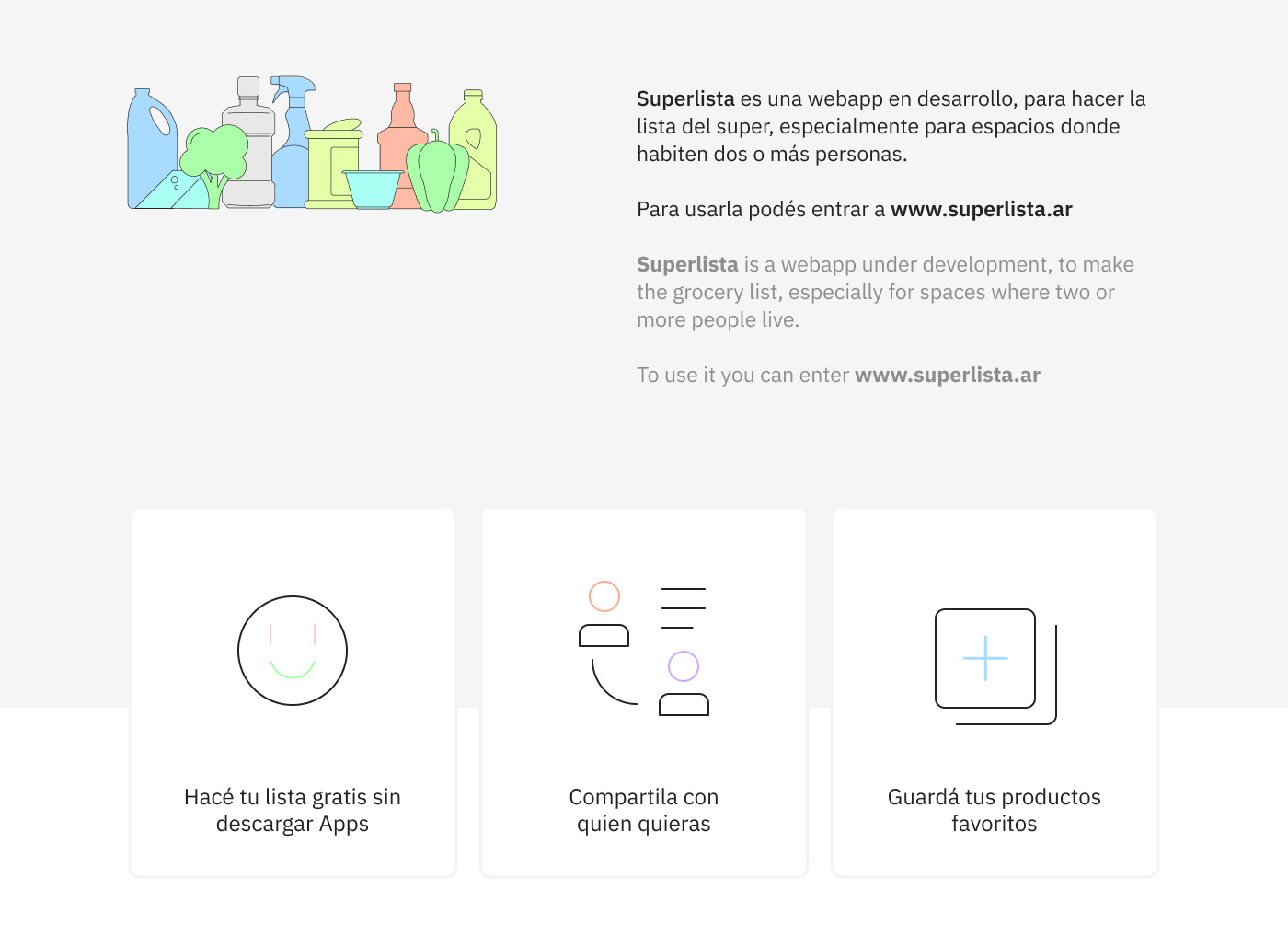Screen dimensions: 1288x936
Task: Click the blue spray bottle illustration
Action: tap(293, 138)
